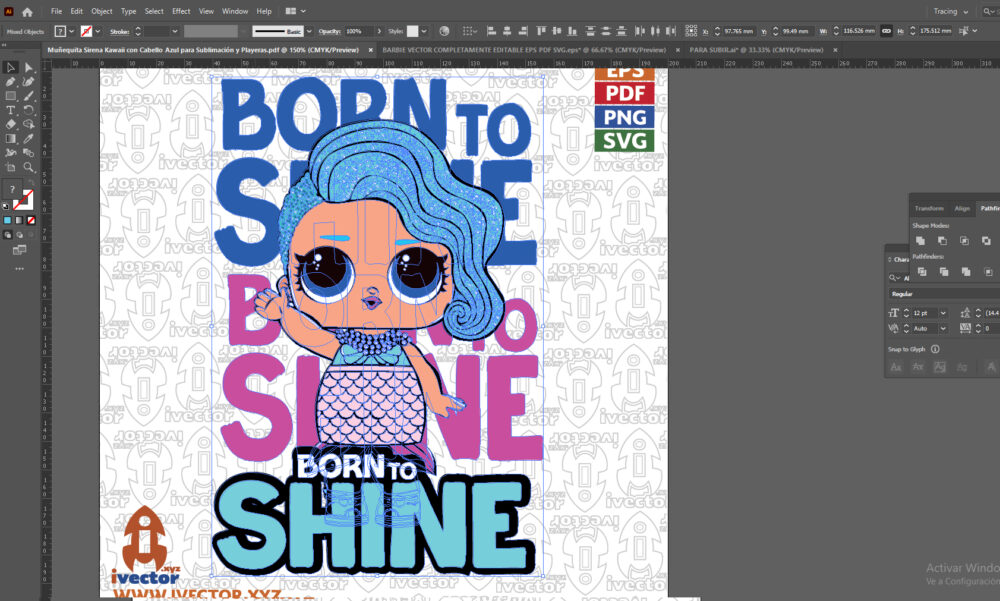Select the Paintbrush tool
The image size is (1000, 601).
29,96
